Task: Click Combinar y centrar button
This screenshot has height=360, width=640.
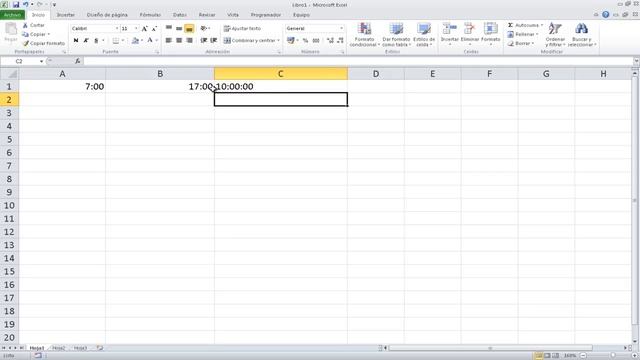Action: click(249, 40)
